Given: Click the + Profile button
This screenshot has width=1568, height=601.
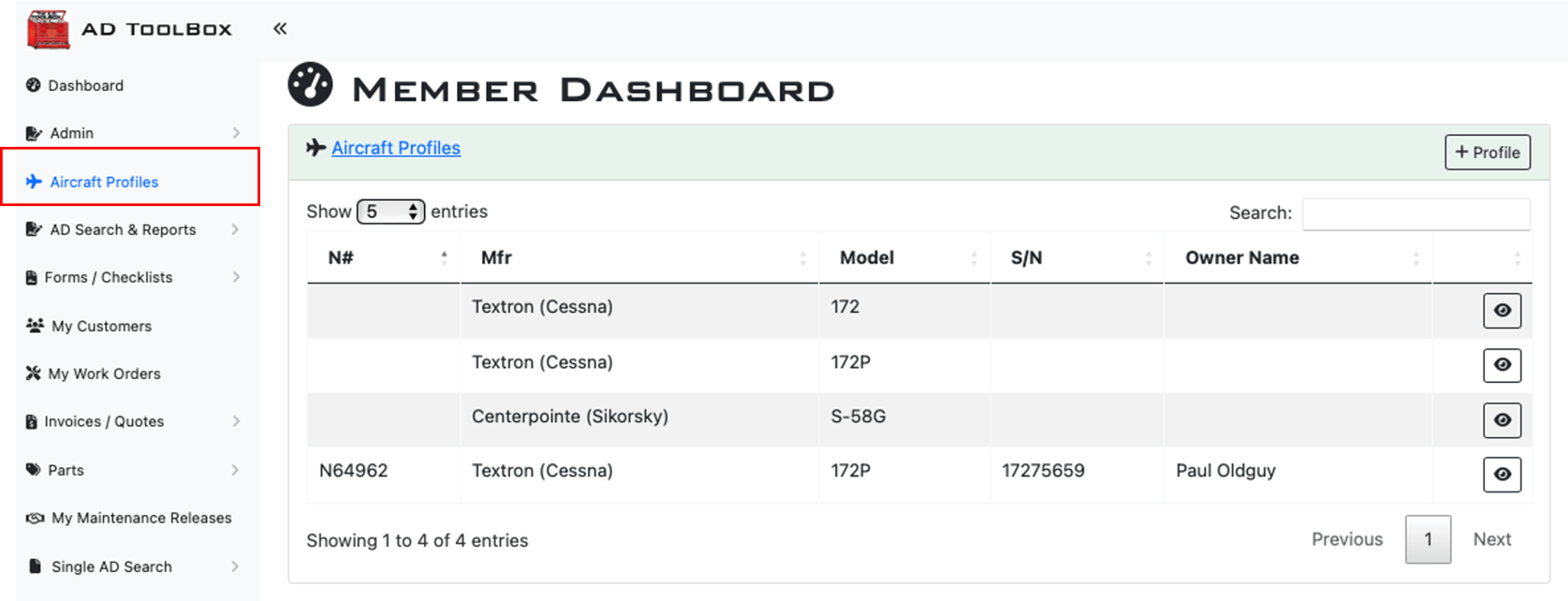Looking at the screenshot, I should pos(1487,153).
